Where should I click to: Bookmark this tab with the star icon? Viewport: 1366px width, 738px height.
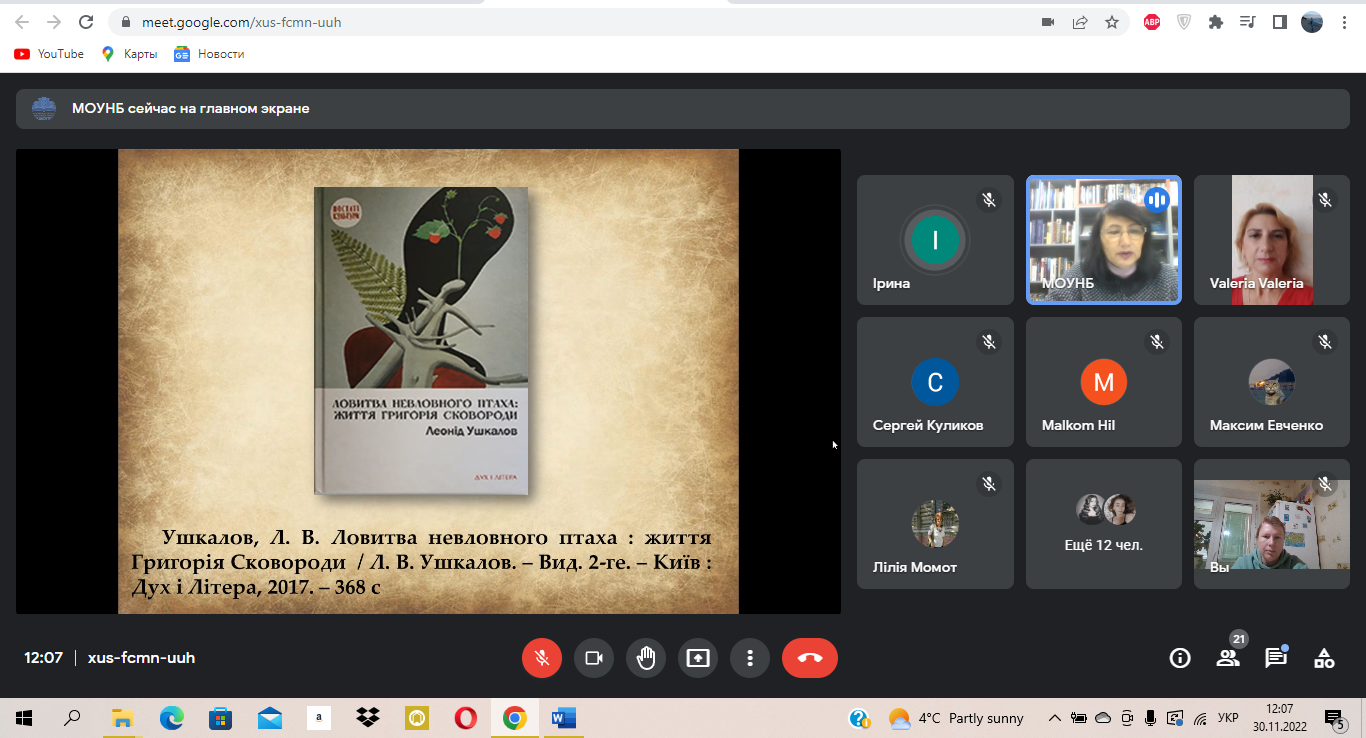point(1112,22)
